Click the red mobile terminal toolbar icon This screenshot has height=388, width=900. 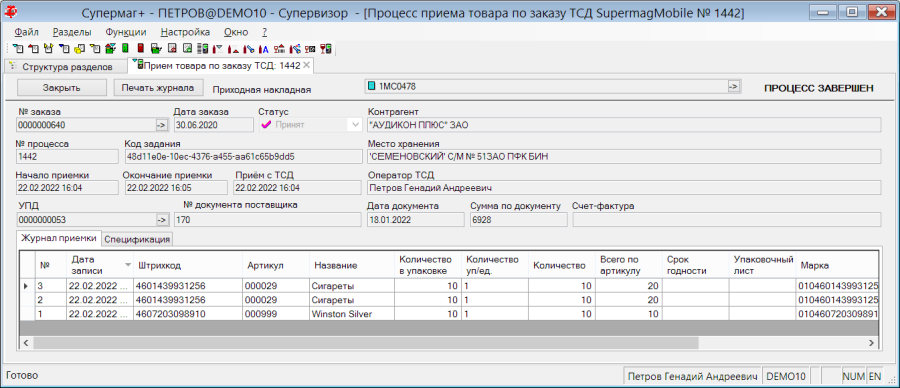(141, 48)
